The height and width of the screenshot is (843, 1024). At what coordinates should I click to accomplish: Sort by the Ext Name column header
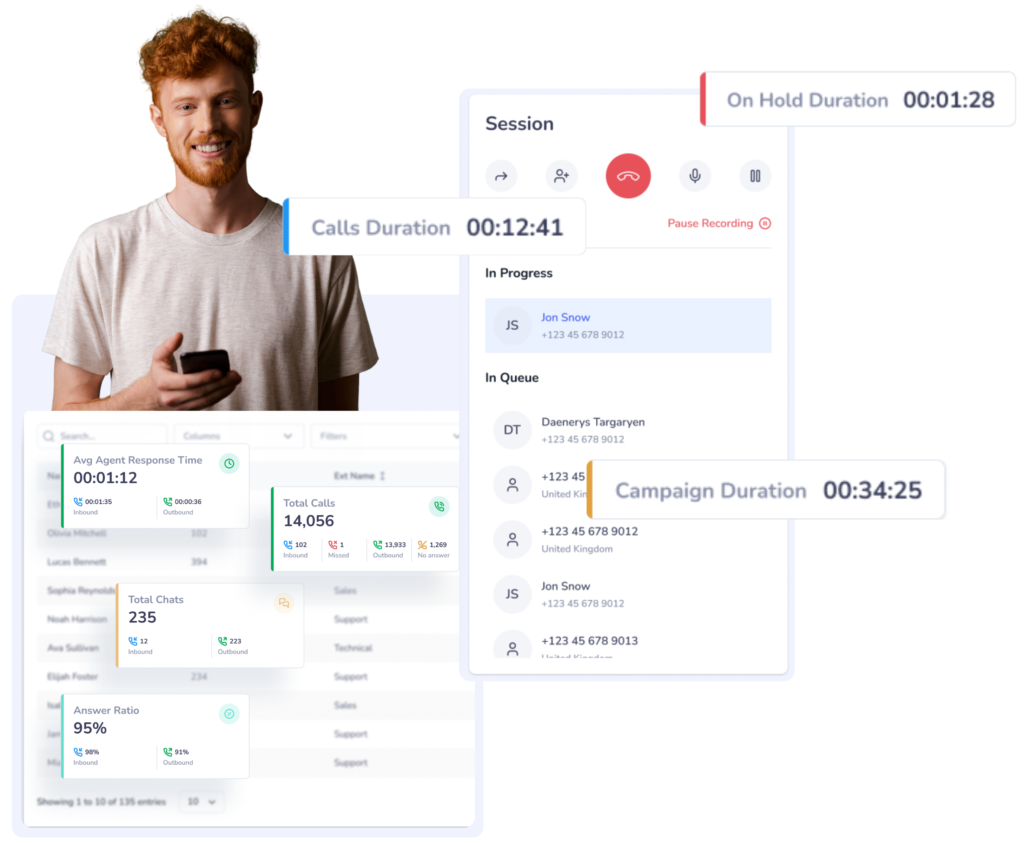[358, 476]
